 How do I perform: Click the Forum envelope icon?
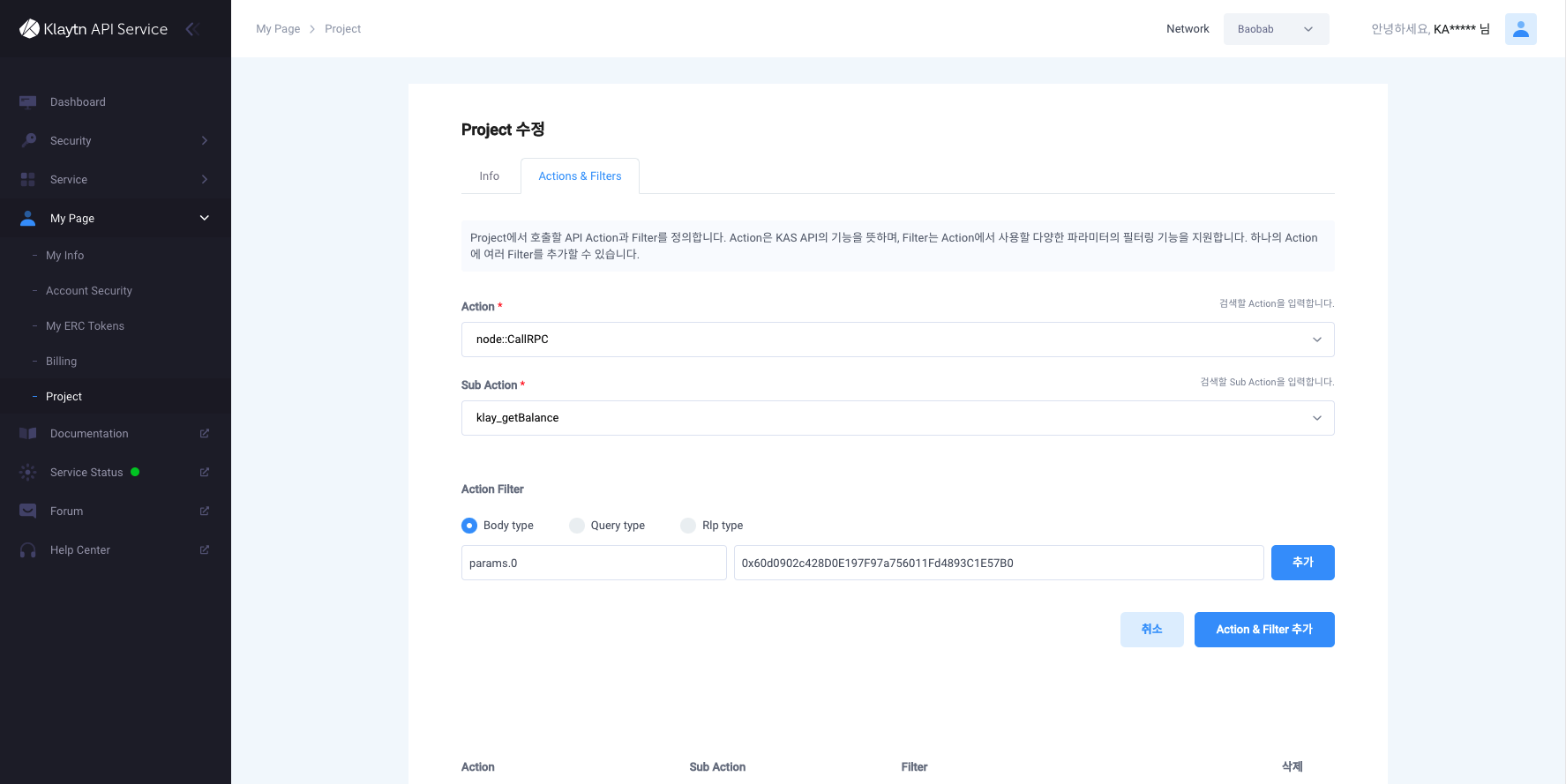(28, 511)
